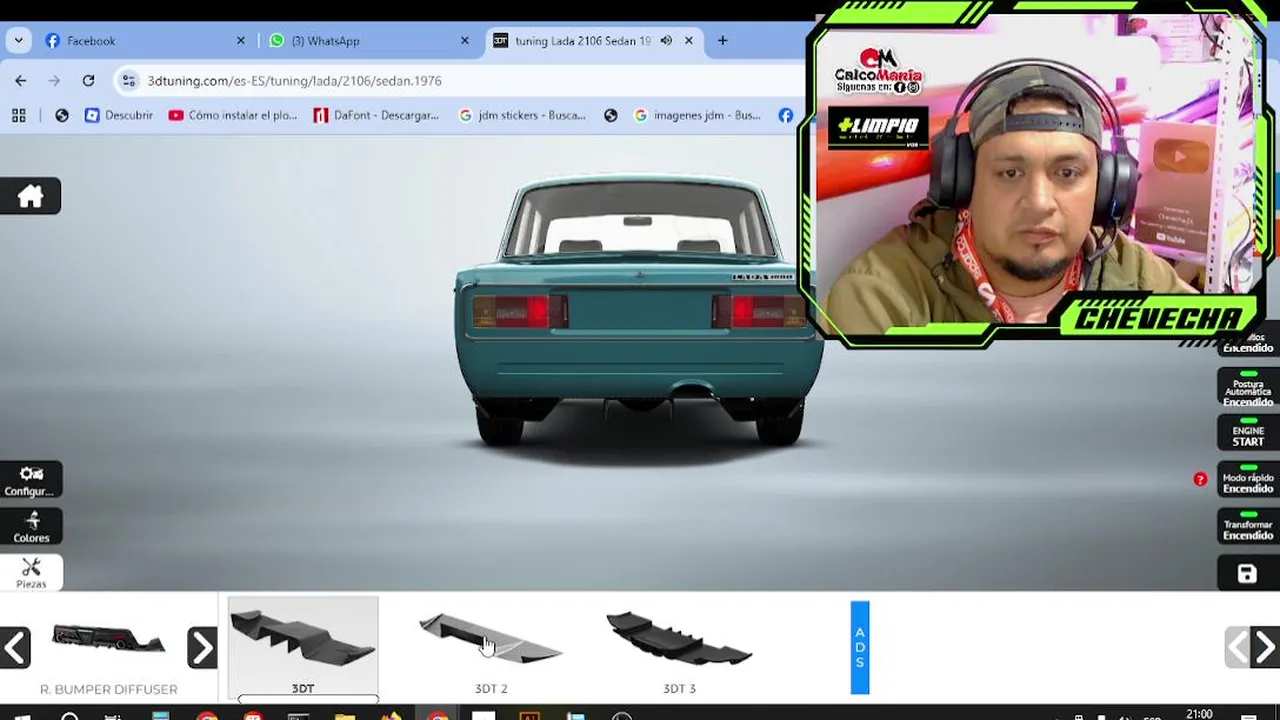Go to the previous part category
1280x720 pixels.
coord(15,648)
